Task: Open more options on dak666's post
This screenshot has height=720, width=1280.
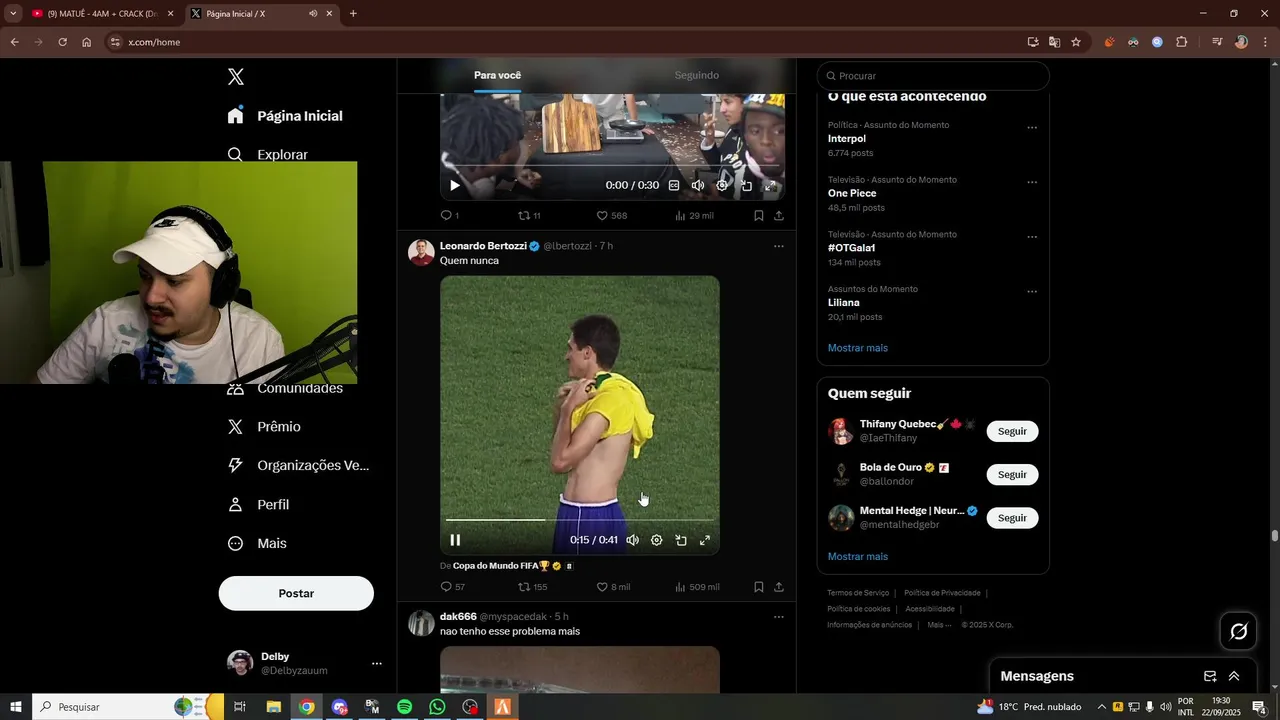Action: point(779,617)
